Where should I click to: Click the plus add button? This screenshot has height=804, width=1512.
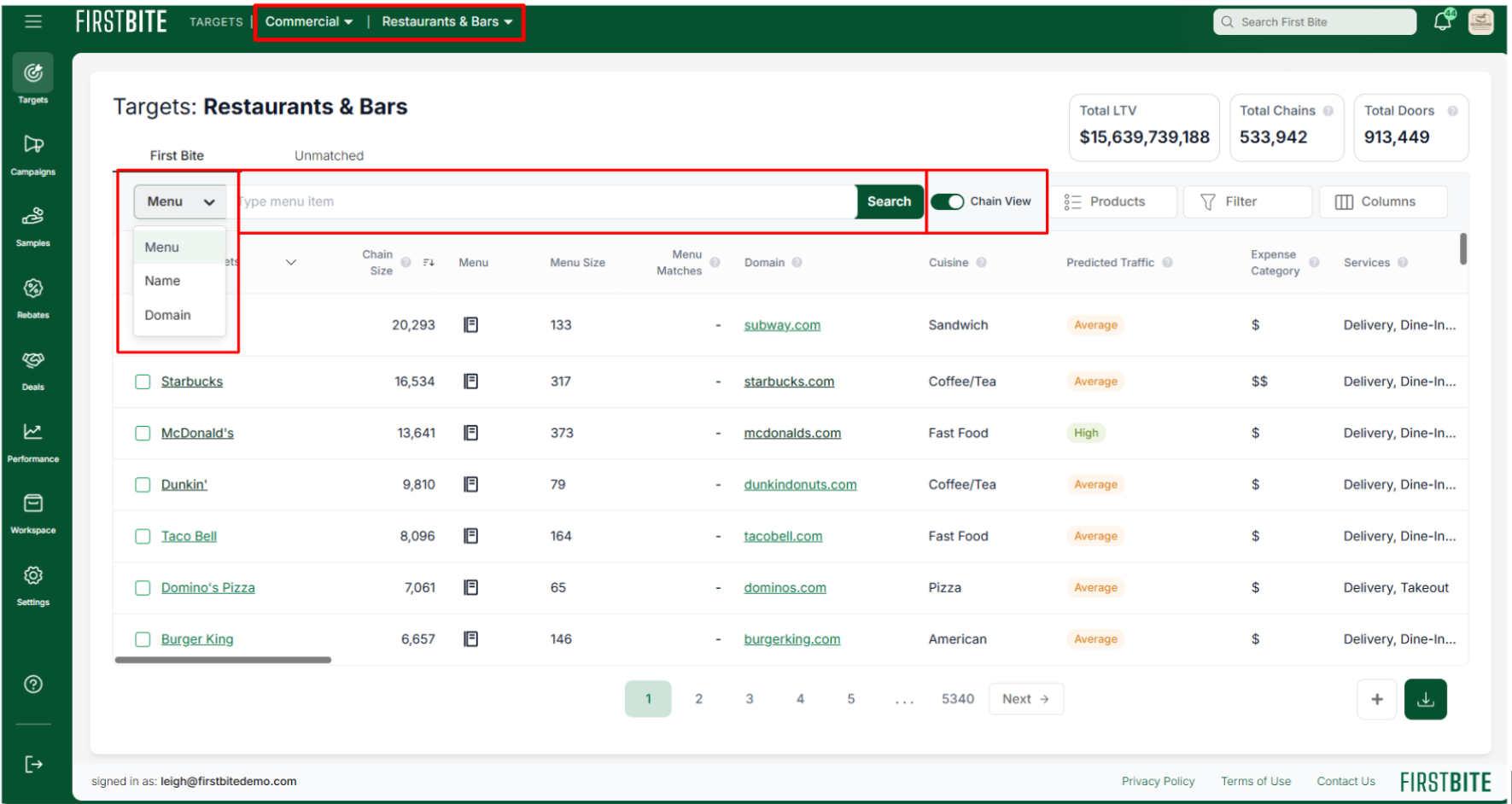(1377, 699)
